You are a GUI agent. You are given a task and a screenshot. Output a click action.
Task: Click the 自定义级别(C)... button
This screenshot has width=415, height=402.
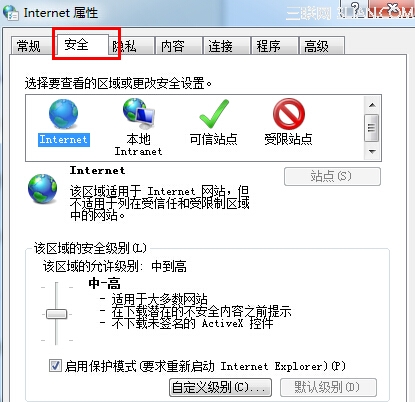click(220, 387)
